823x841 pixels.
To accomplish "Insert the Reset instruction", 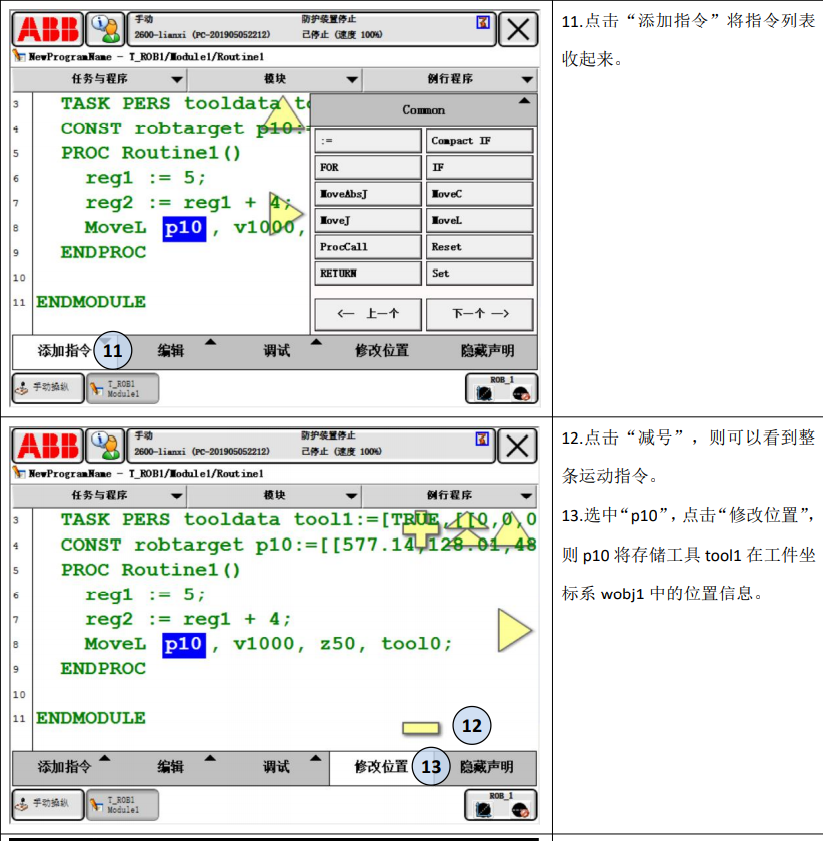I will click(x=480, y=247).
